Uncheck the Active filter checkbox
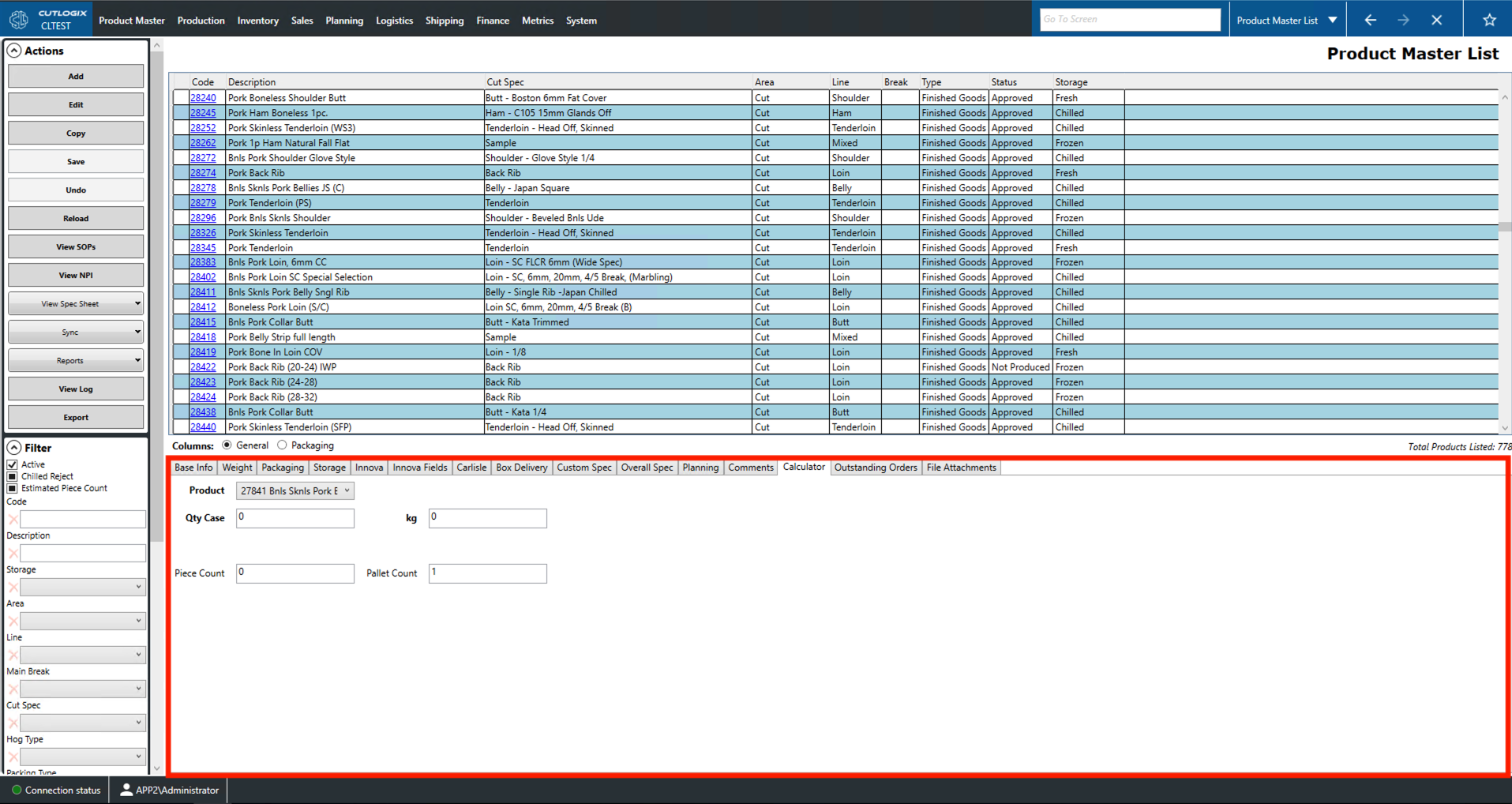The height and width of the screenshot is (804, 1512). click(x=12, y=464)
